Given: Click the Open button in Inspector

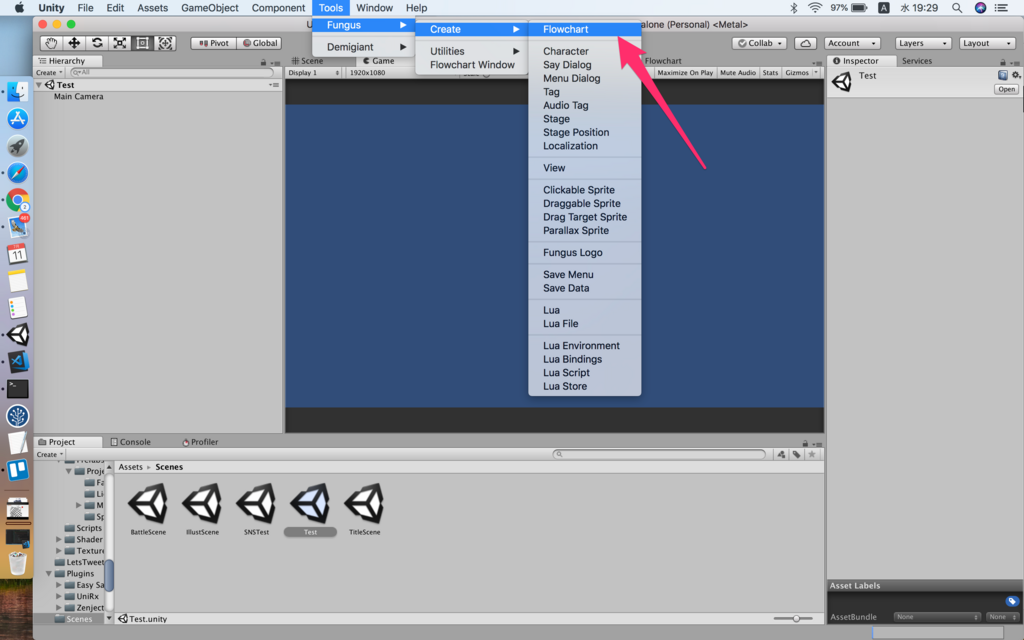Looking at the screenshot, I should point(1006,89).
